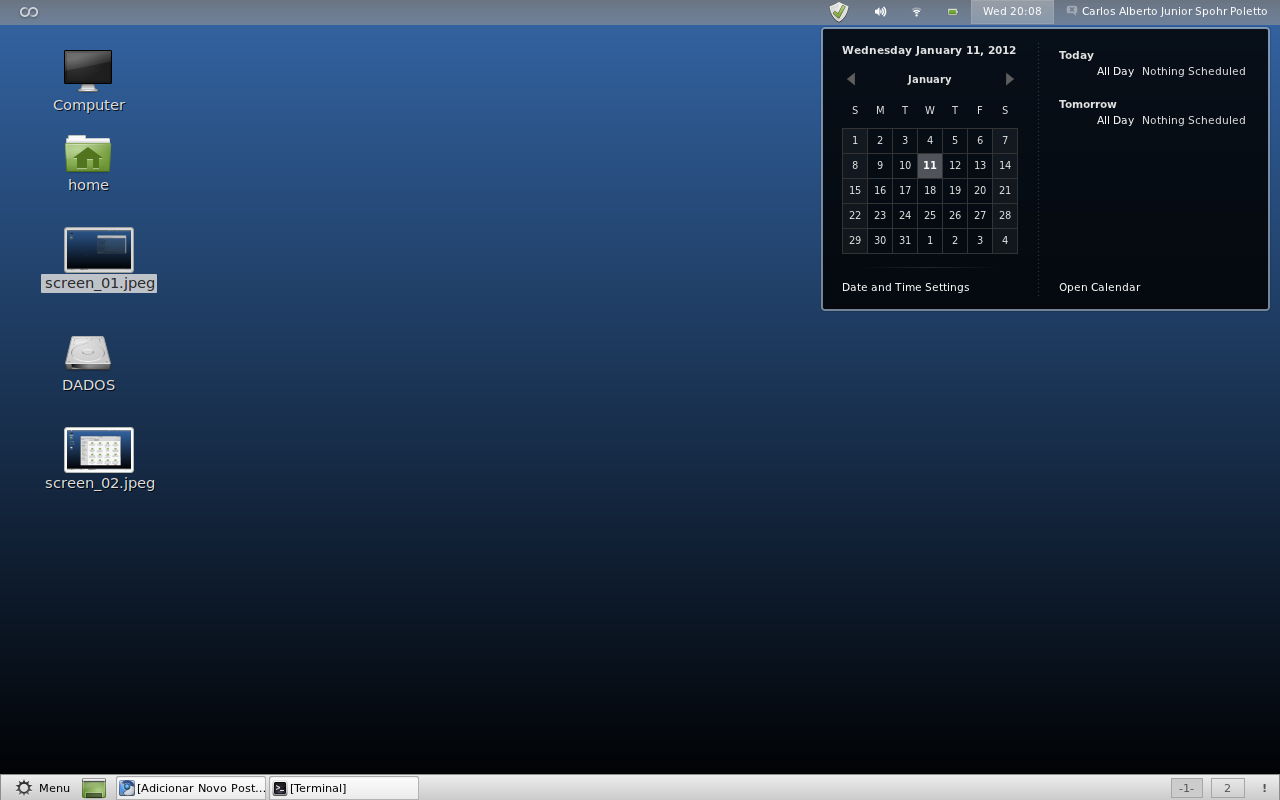
Task: Click Today's Nothing Scheduled entry
Action: click(x=1194, y=71)
